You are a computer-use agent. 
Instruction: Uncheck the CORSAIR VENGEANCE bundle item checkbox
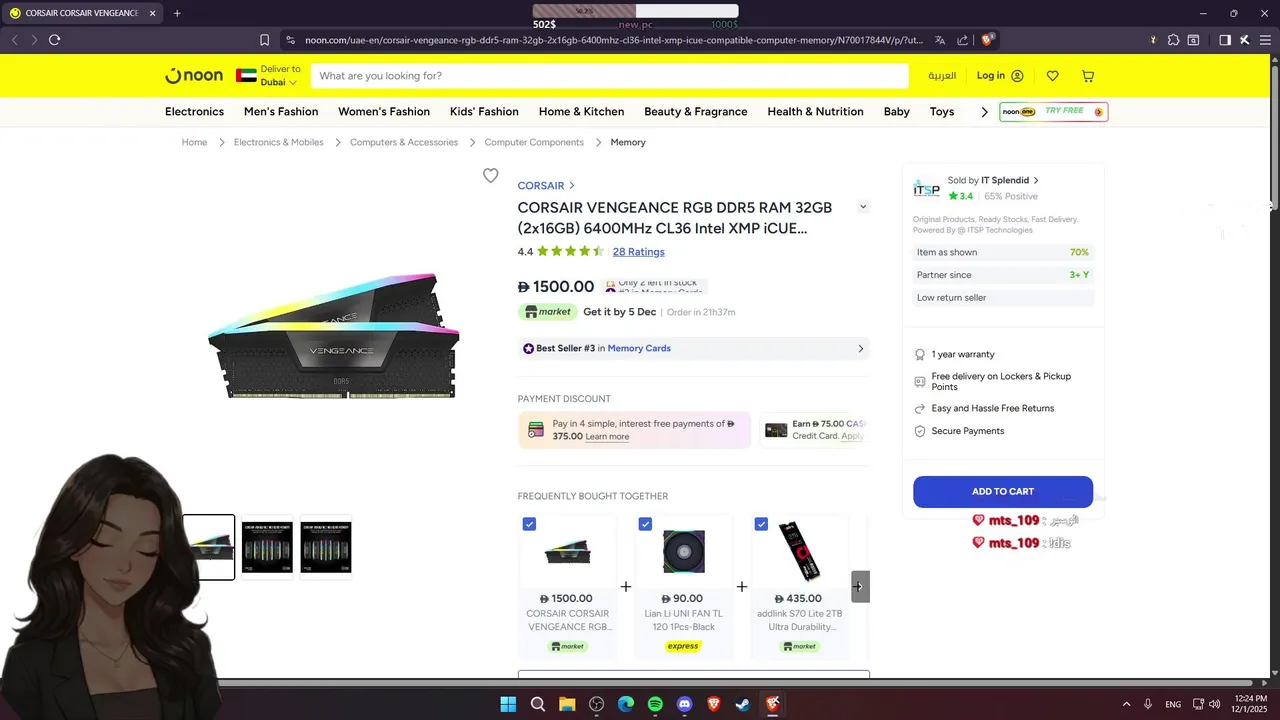pos(529,524)
